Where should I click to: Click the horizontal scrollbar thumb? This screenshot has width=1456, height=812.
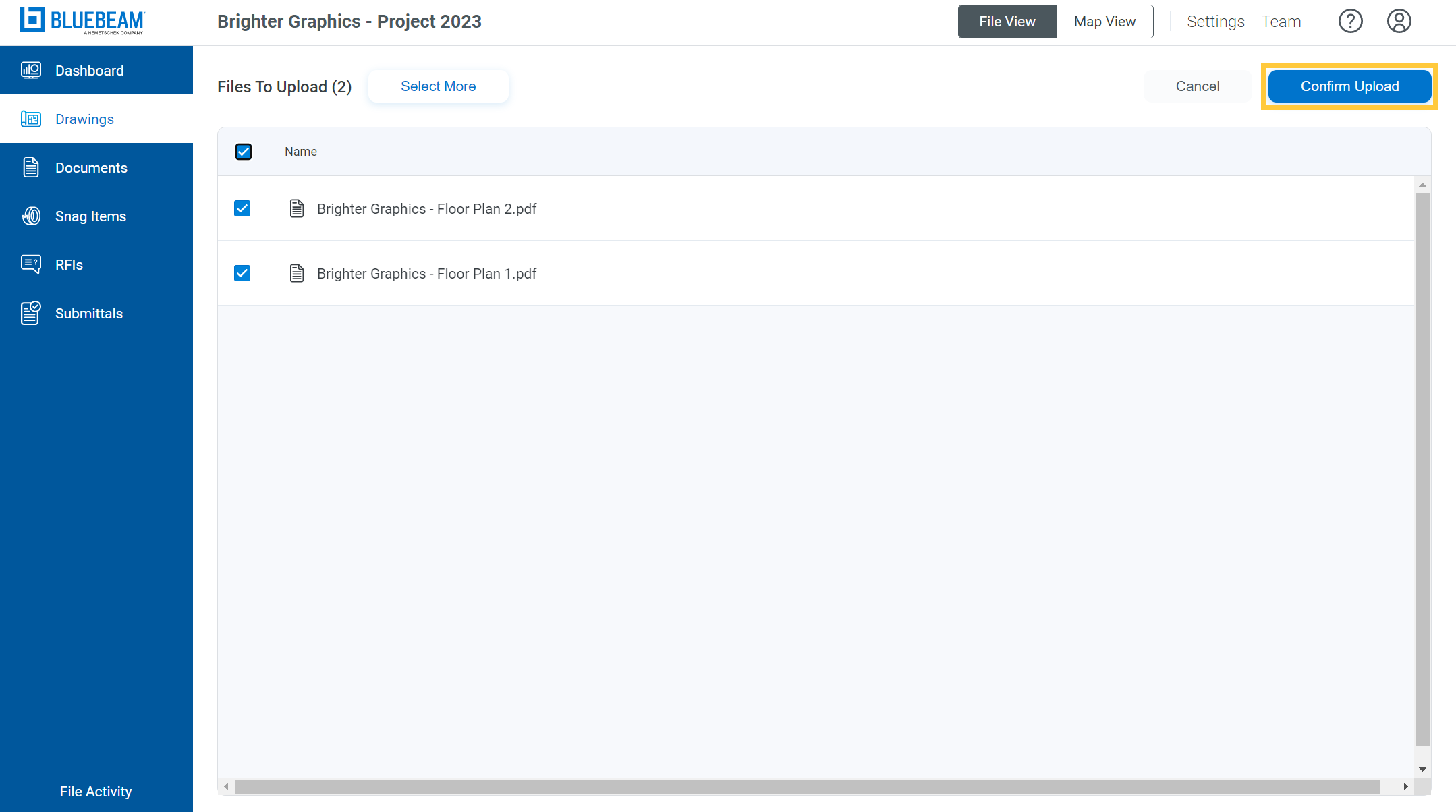coord(807,786)
